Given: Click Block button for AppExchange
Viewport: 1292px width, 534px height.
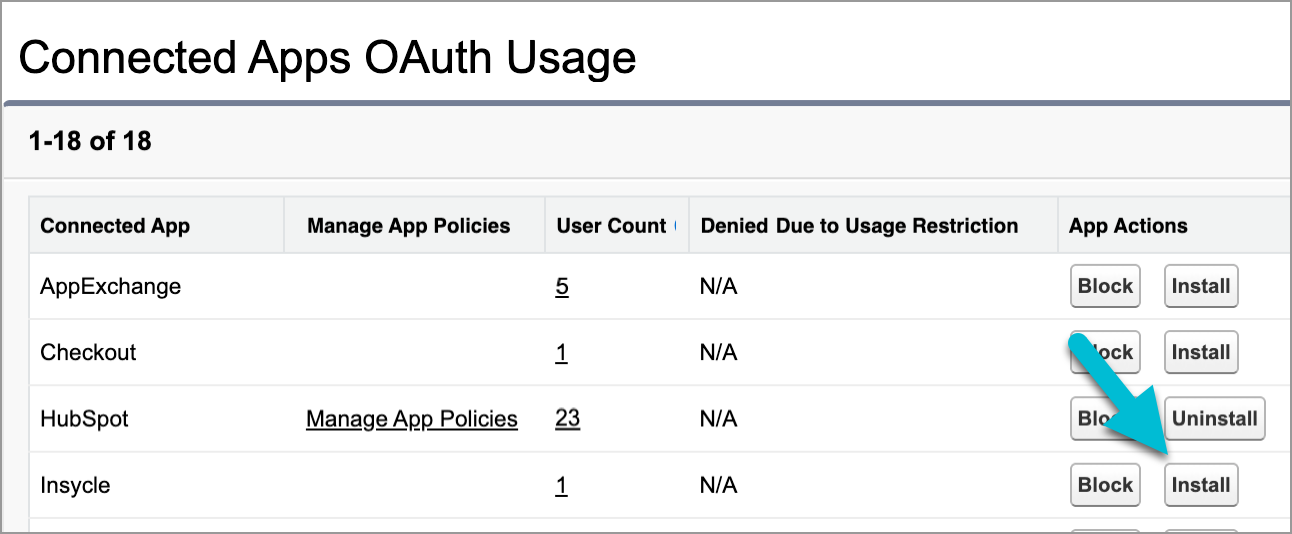Looking at the screenshot, I should tap(1105, 286).
